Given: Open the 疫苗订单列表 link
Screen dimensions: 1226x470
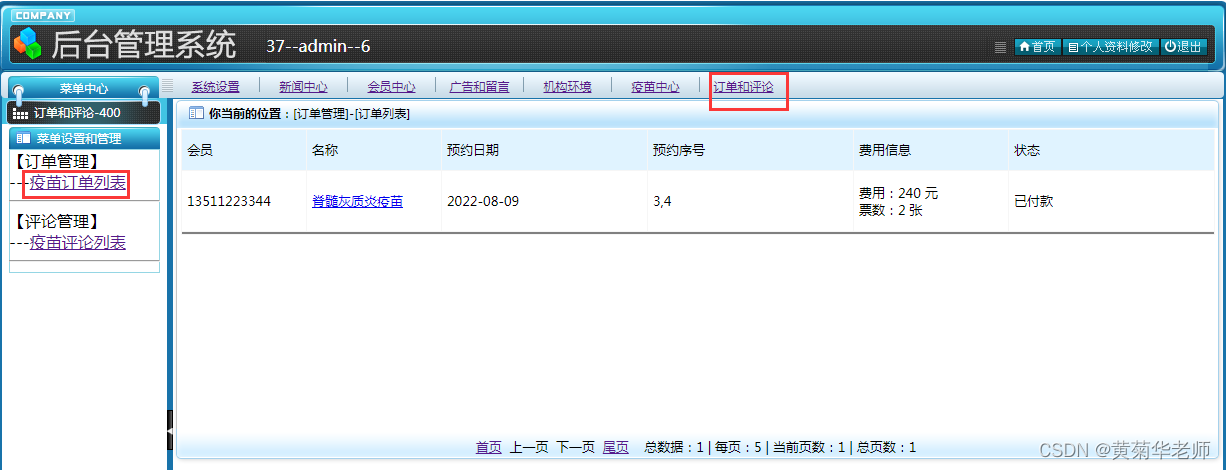Looking at the screenshot, I should pos(78,182).
